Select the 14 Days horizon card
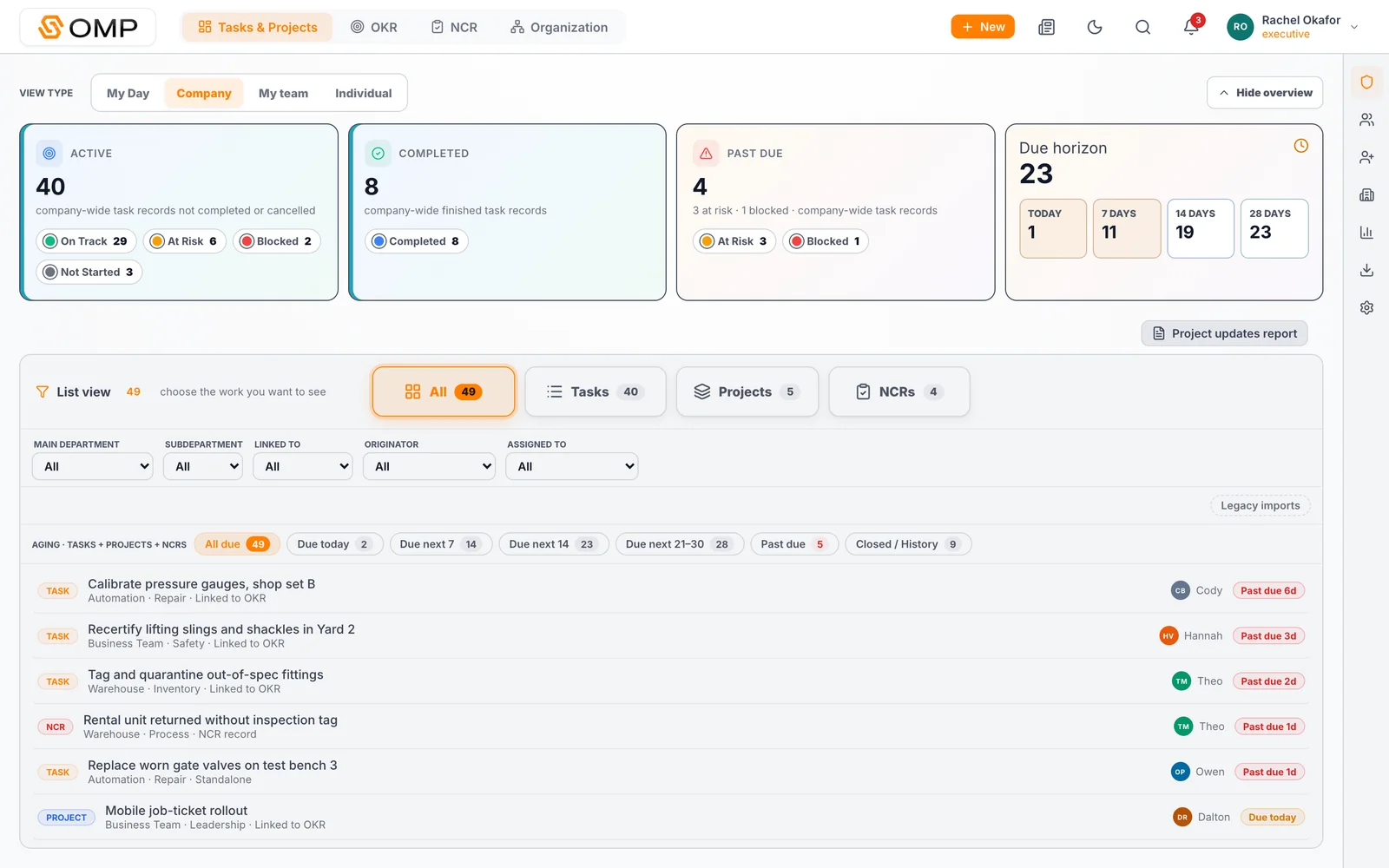 click(x=1200, y=228)
